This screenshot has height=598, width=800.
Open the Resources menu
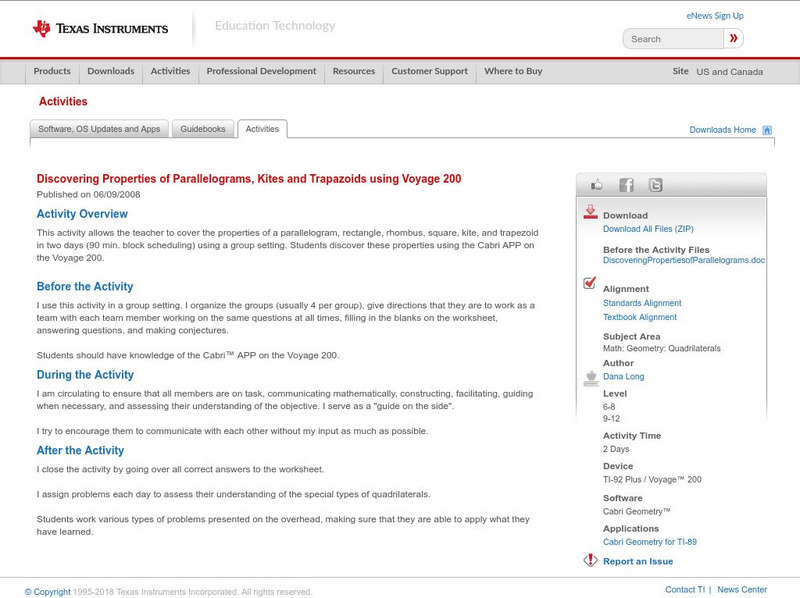click(354, 71)
